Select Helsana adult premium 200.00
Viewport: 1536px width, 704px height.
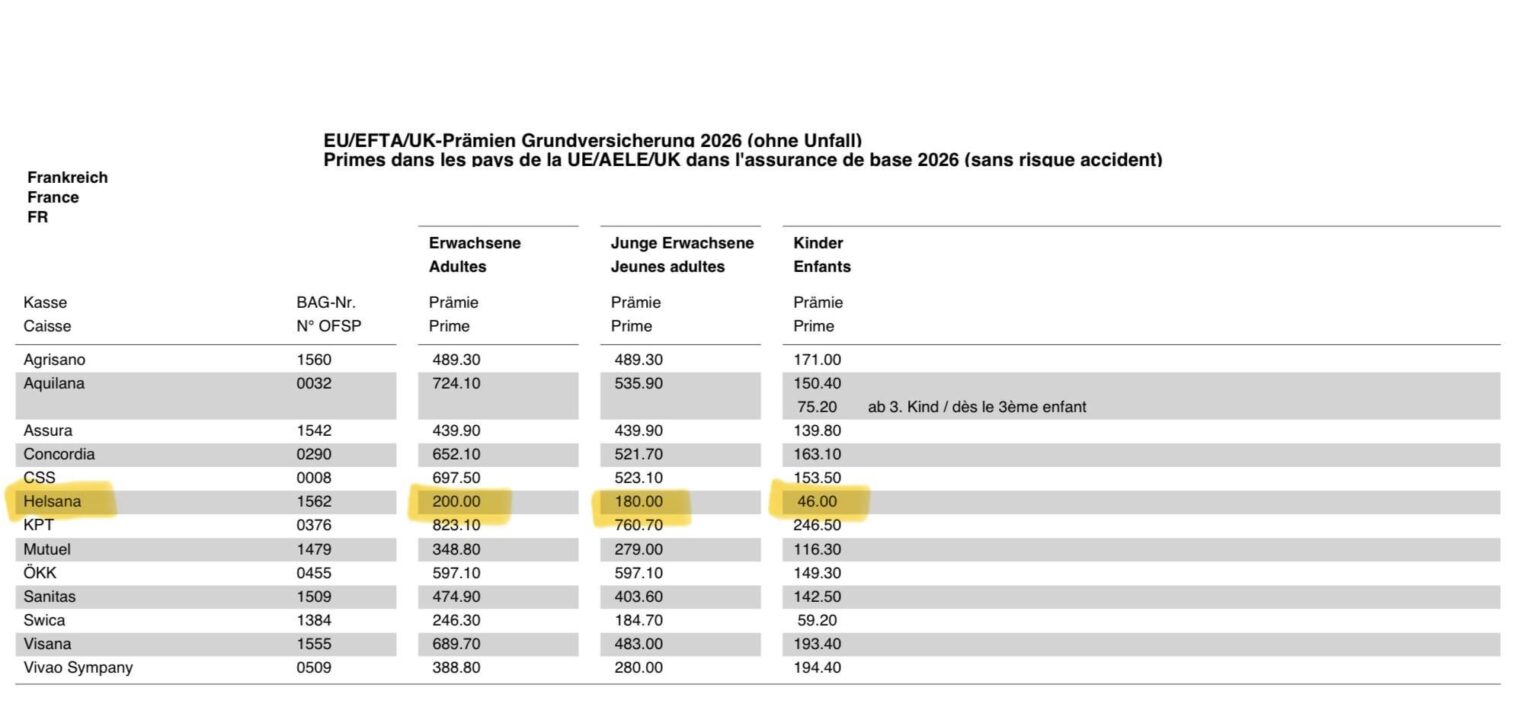click(x=456, y=501)
